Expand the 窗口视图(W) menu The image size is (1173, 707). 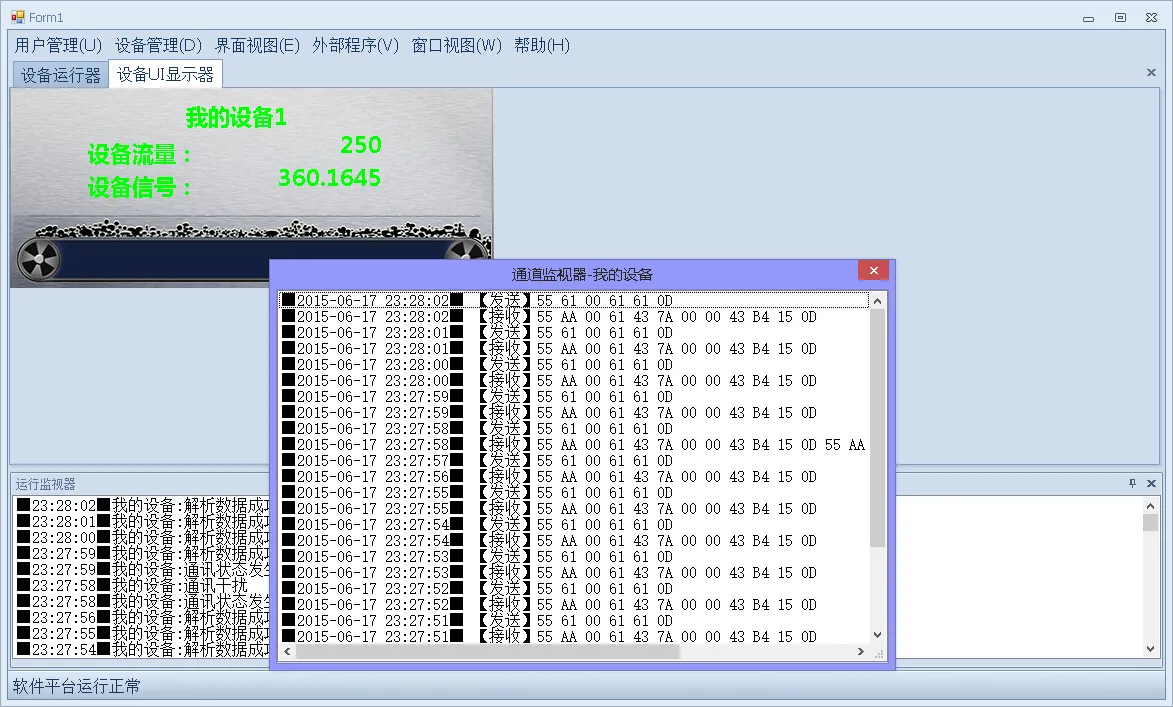coord(456,45)
